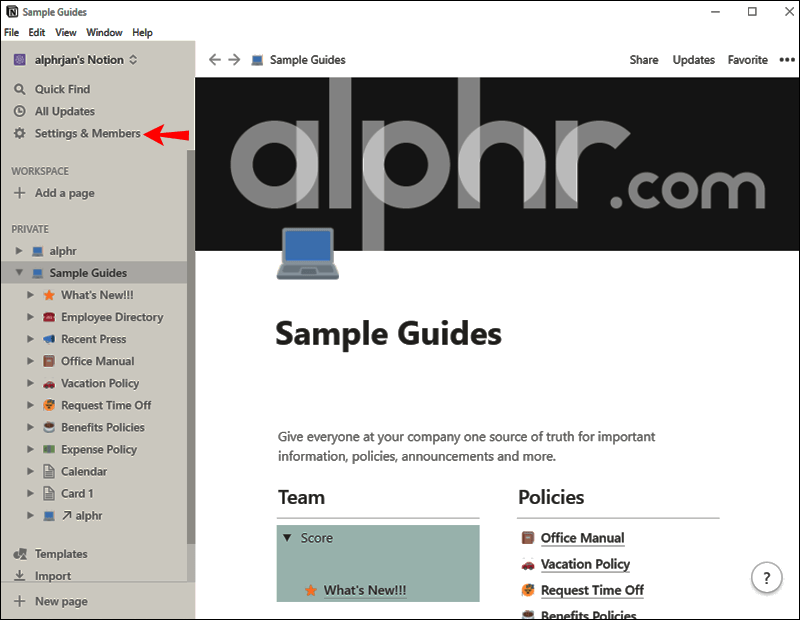This screenshot has height=620, width=800.
Task: Click the document icon of Calendar page
Action: click(x=49, y=472)
